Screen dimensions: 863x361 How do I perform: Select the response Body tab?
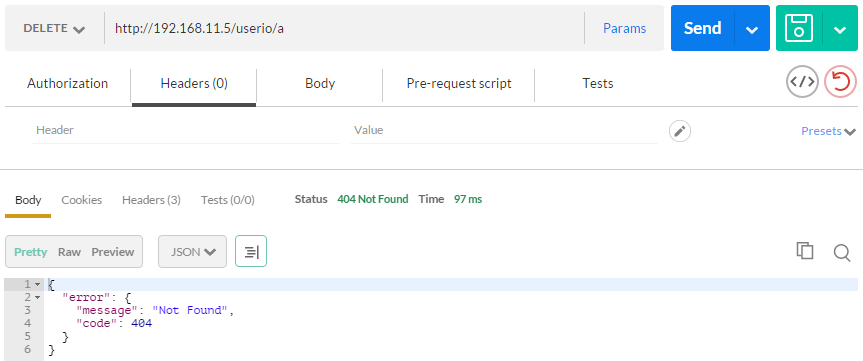28,200
